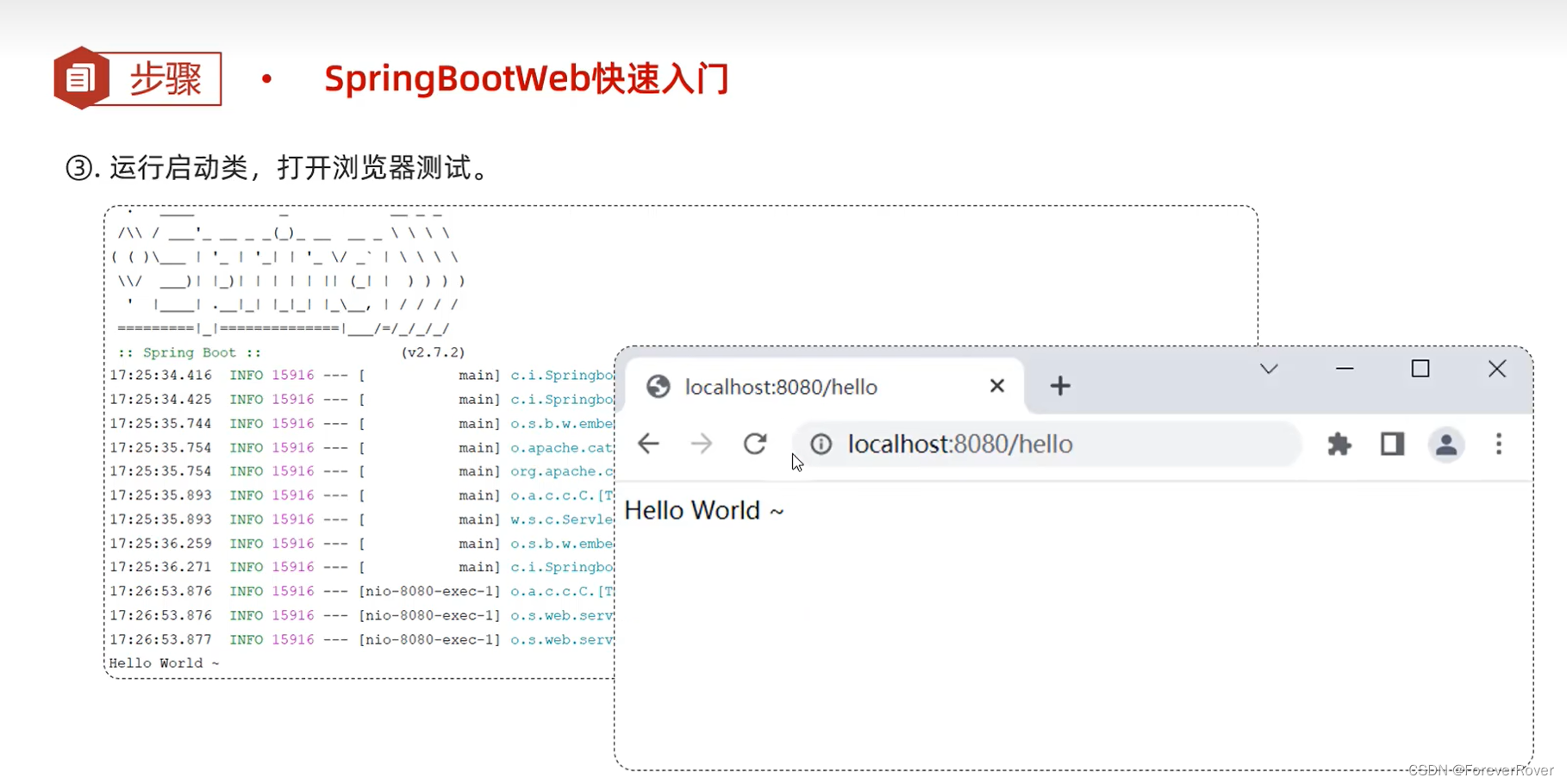
Task: Click the address bar showing localhost:8080/hello
Action: click(1046, 444)
